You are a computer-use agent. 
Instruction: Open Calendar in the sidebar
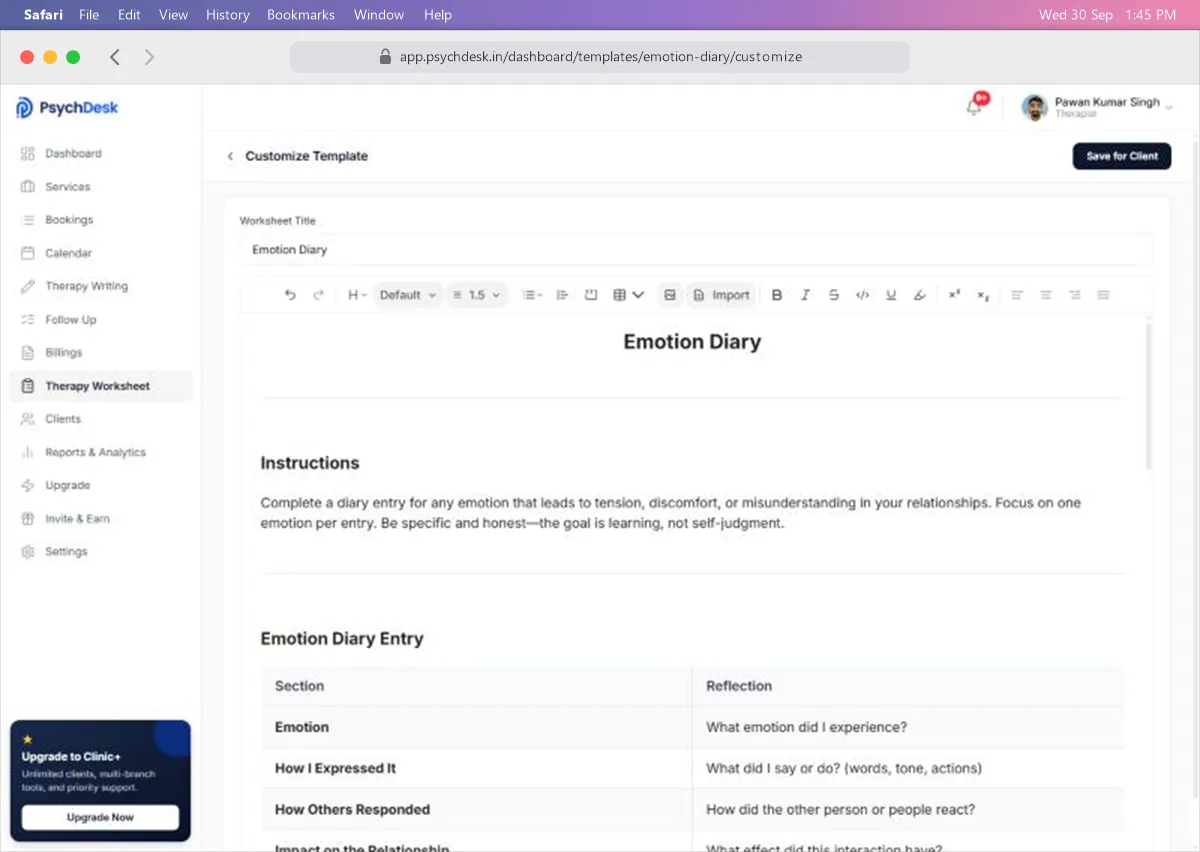pos(100,253)
